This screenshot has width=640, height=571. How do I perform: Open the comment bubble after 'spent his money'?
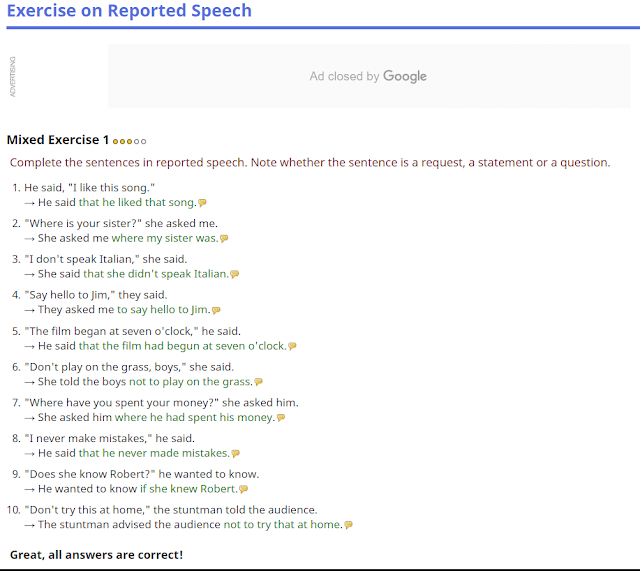(x=281, y=418)
